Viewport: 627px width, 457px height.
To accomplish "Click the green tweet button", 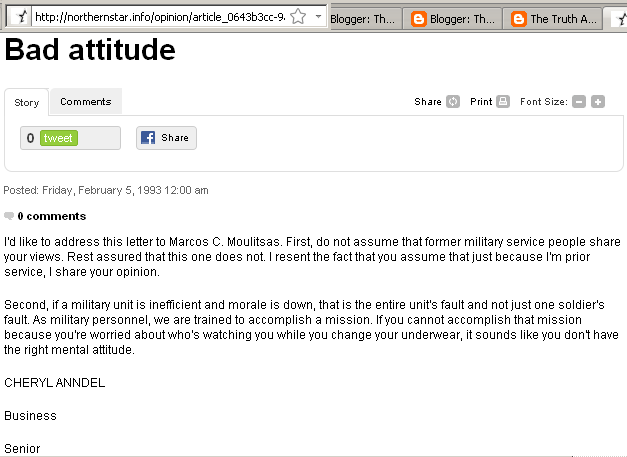I will click(59, 138).
